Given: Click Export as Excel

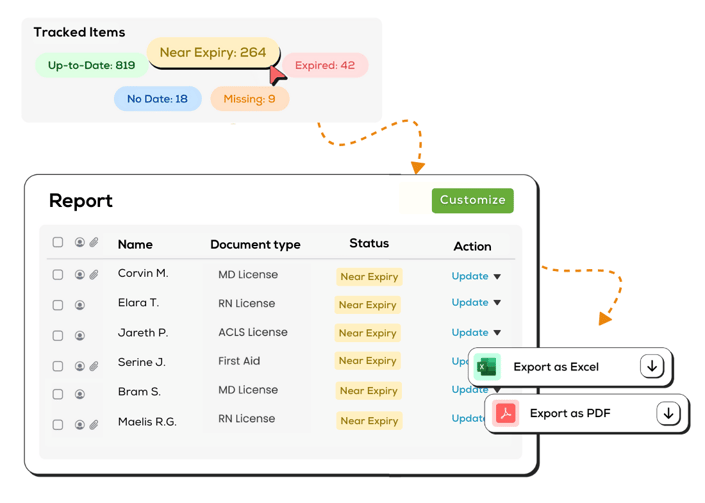Looking at the screenshot, I should click(570, 367).
